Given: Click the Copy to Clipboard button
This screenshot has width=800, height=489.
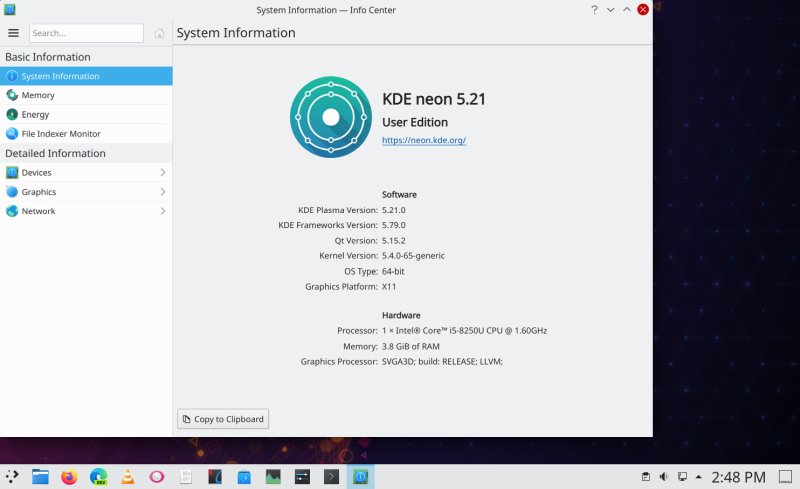Looking at the screenshot, I should click(x=223, y=419).
